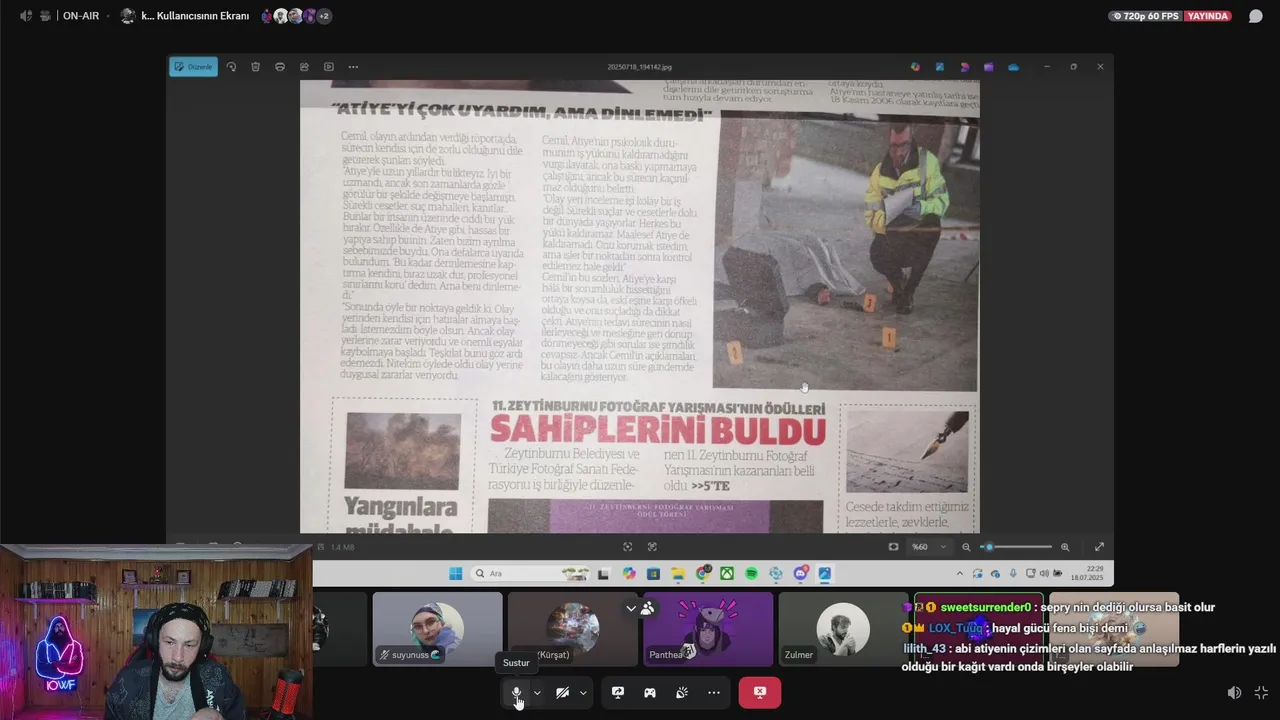This screenshot has width=1280, height=720.
Task: Click the zoom out magnifier icon
Action: [x=966, y=547]
